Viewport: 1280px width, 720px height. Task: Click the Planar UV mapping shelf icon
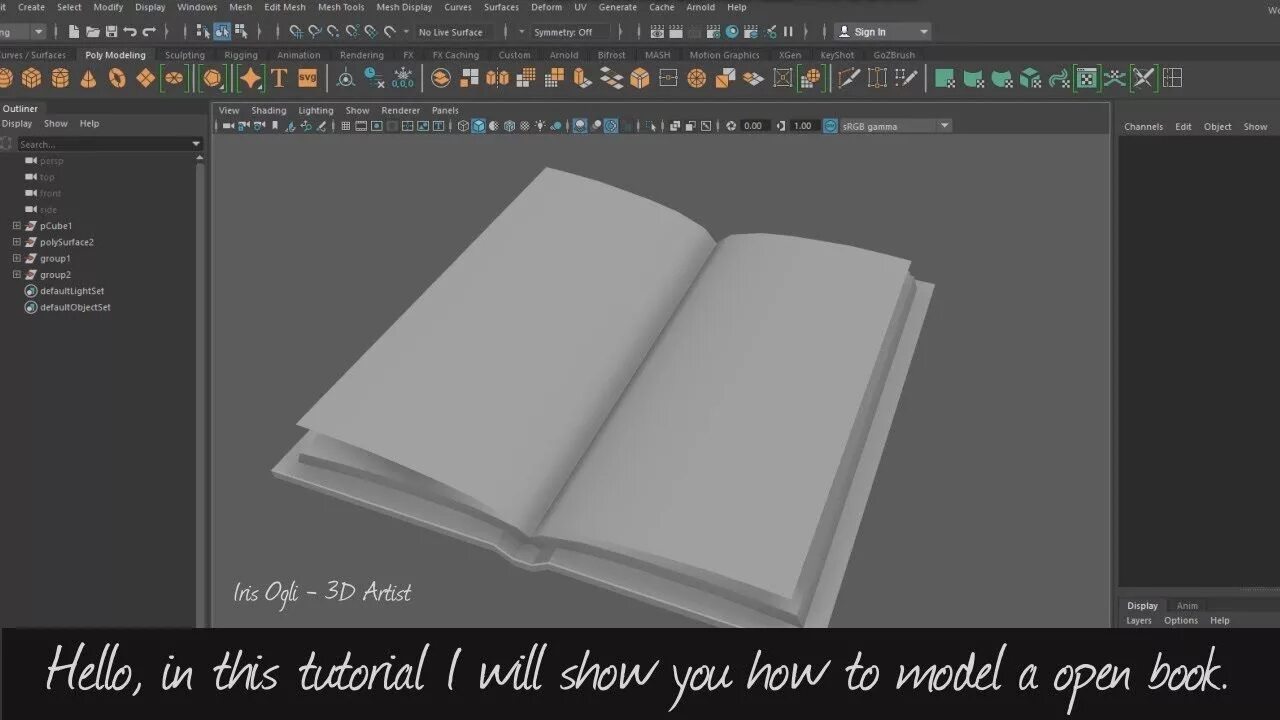coord(945,78)
